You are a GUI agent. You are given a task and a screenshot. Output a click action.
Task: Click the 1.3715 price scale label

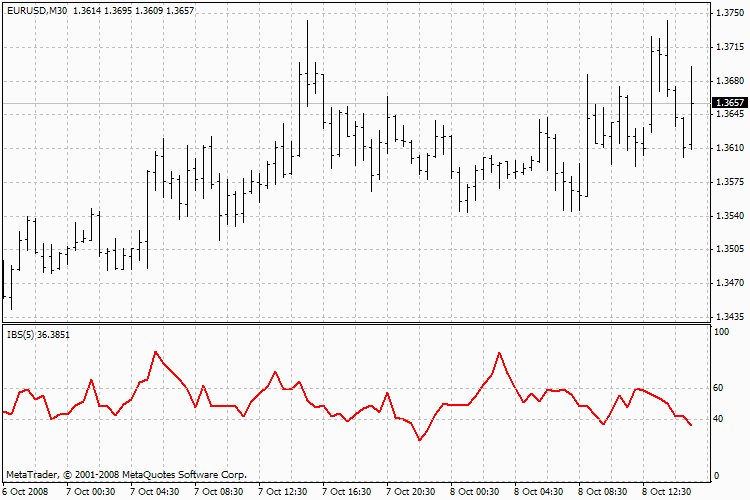pyautogui.click(x=730, y=46)
